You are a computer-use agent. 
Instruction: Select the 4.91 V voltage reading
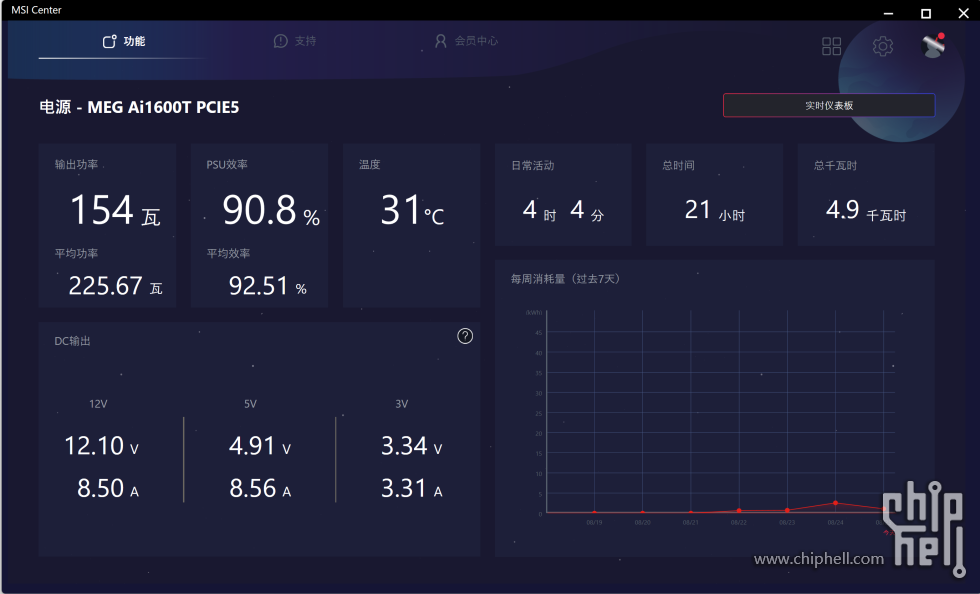click(x=259, y=446)
